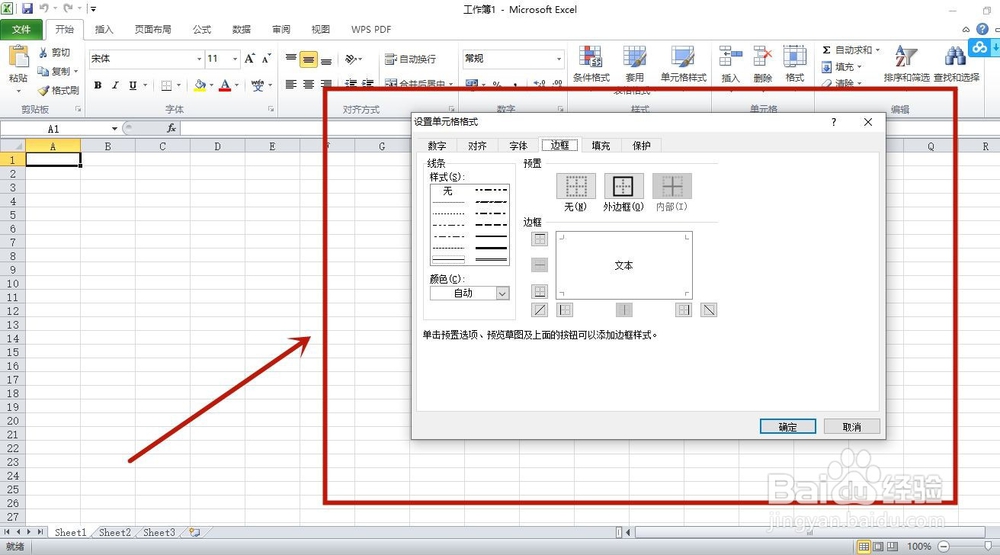
Task: Click the Save icon in quick access toolbar
Action: (x=27, y=9)
